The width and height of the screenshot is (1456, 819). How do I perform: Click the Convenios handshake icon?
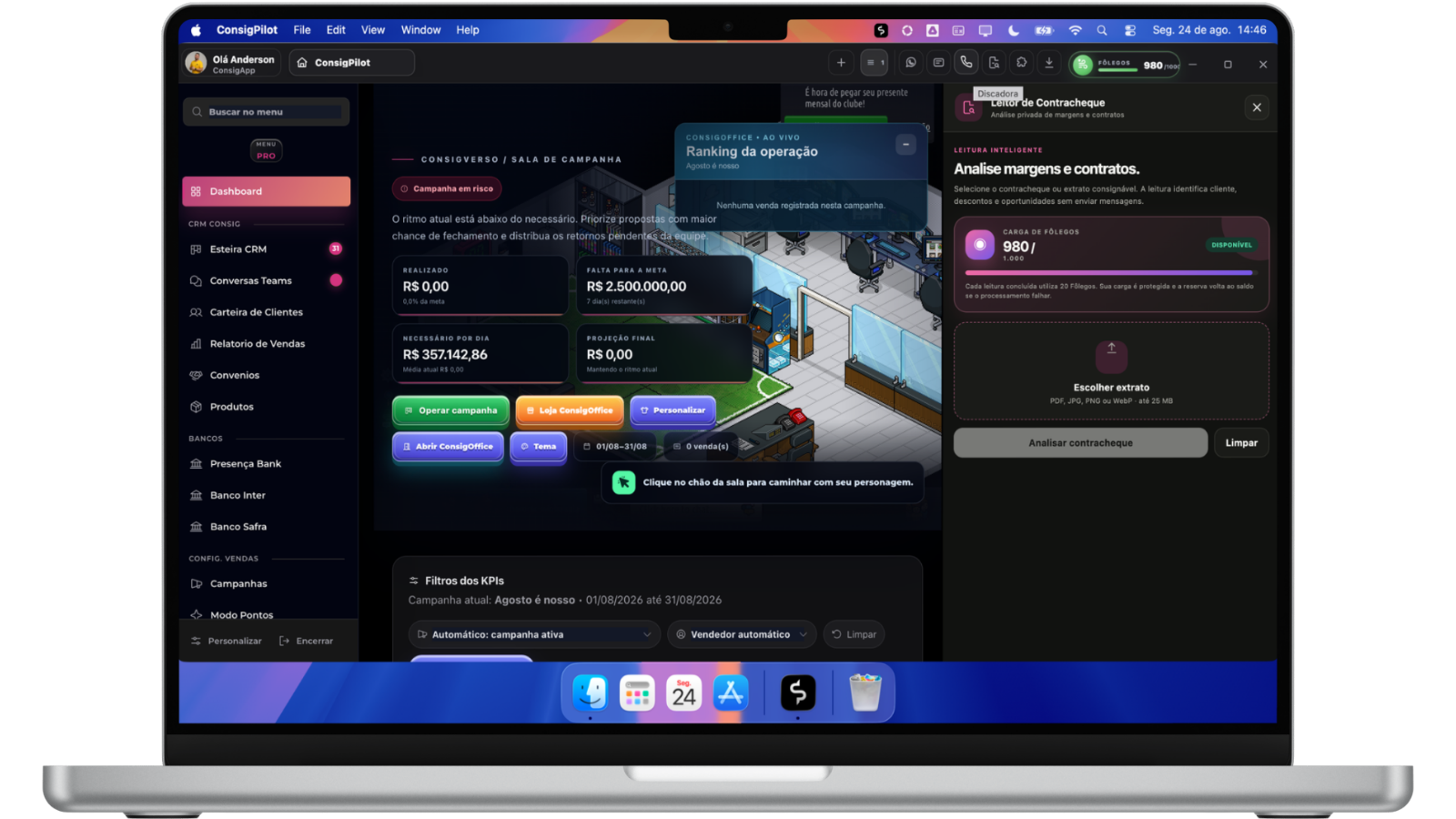point(196,375)
